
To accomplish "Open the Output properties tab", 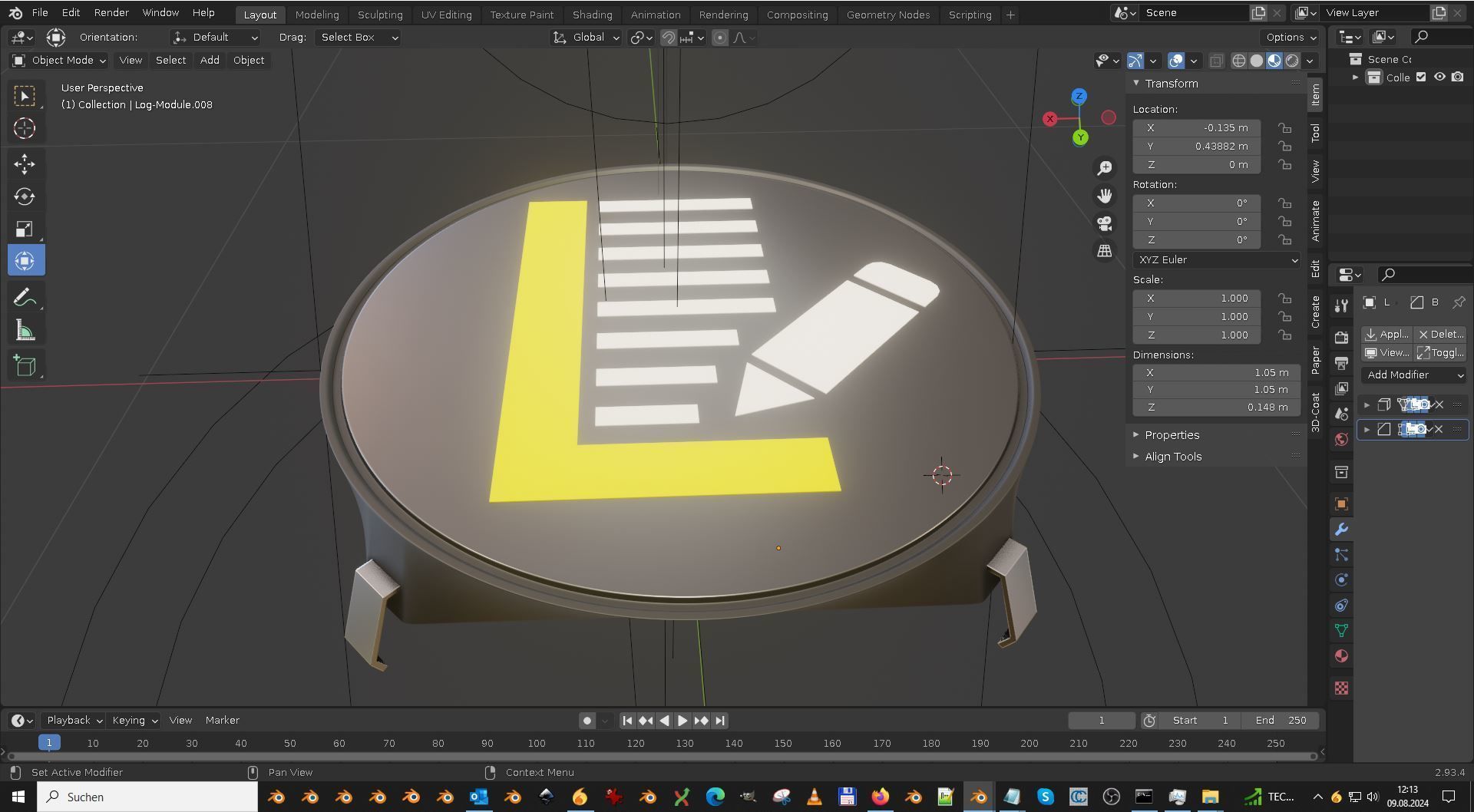I will click(1341, 362).
